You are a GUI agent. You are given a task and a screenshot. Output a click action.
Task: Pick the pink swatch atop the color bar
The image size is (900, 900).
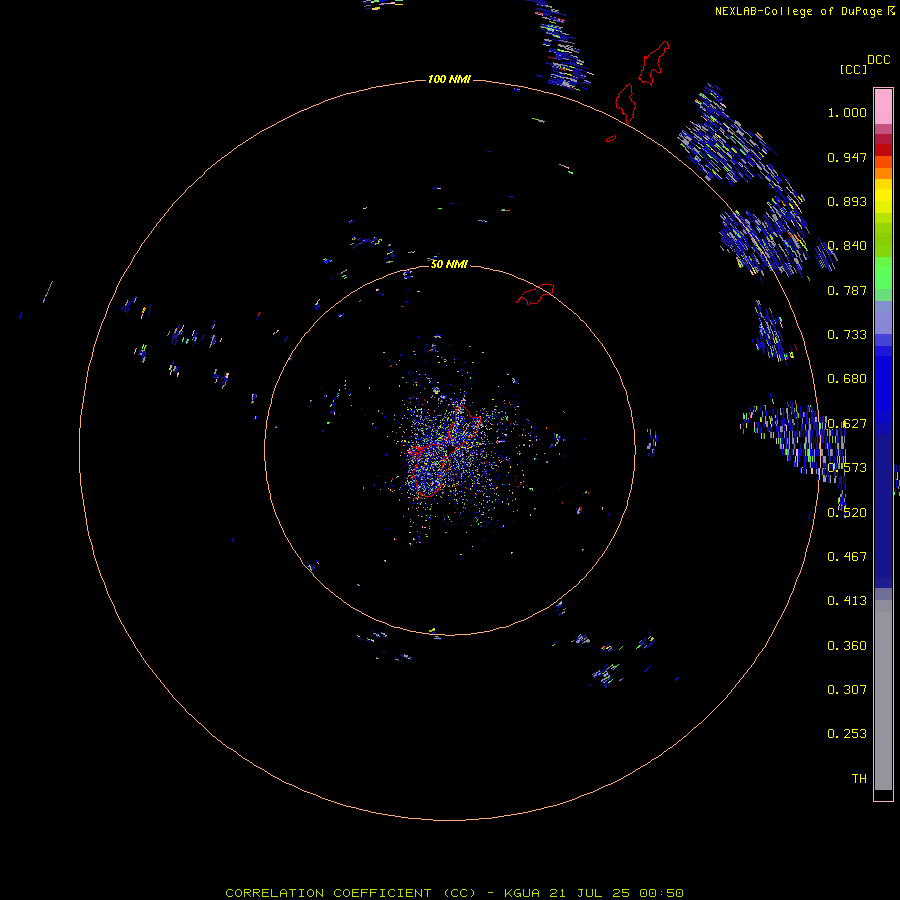pos(883,106)
